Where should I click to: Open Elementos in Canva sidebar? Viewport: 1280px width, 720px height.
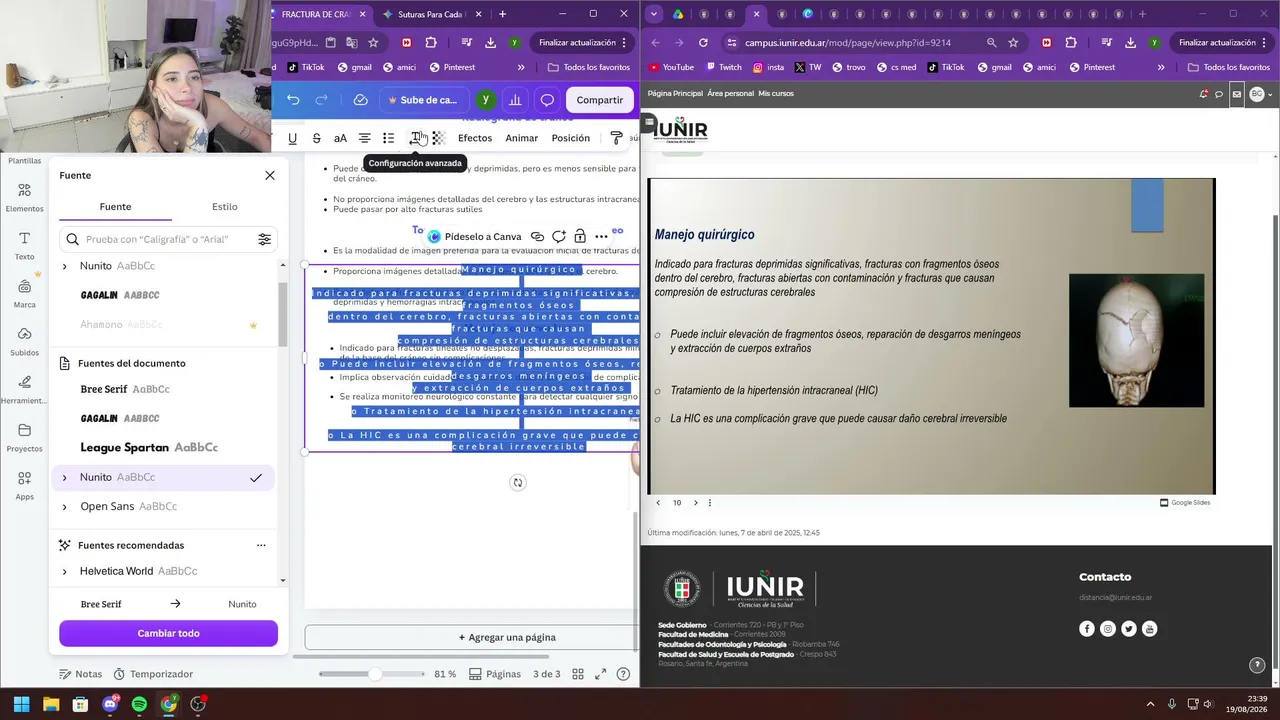tap(24, 197)
